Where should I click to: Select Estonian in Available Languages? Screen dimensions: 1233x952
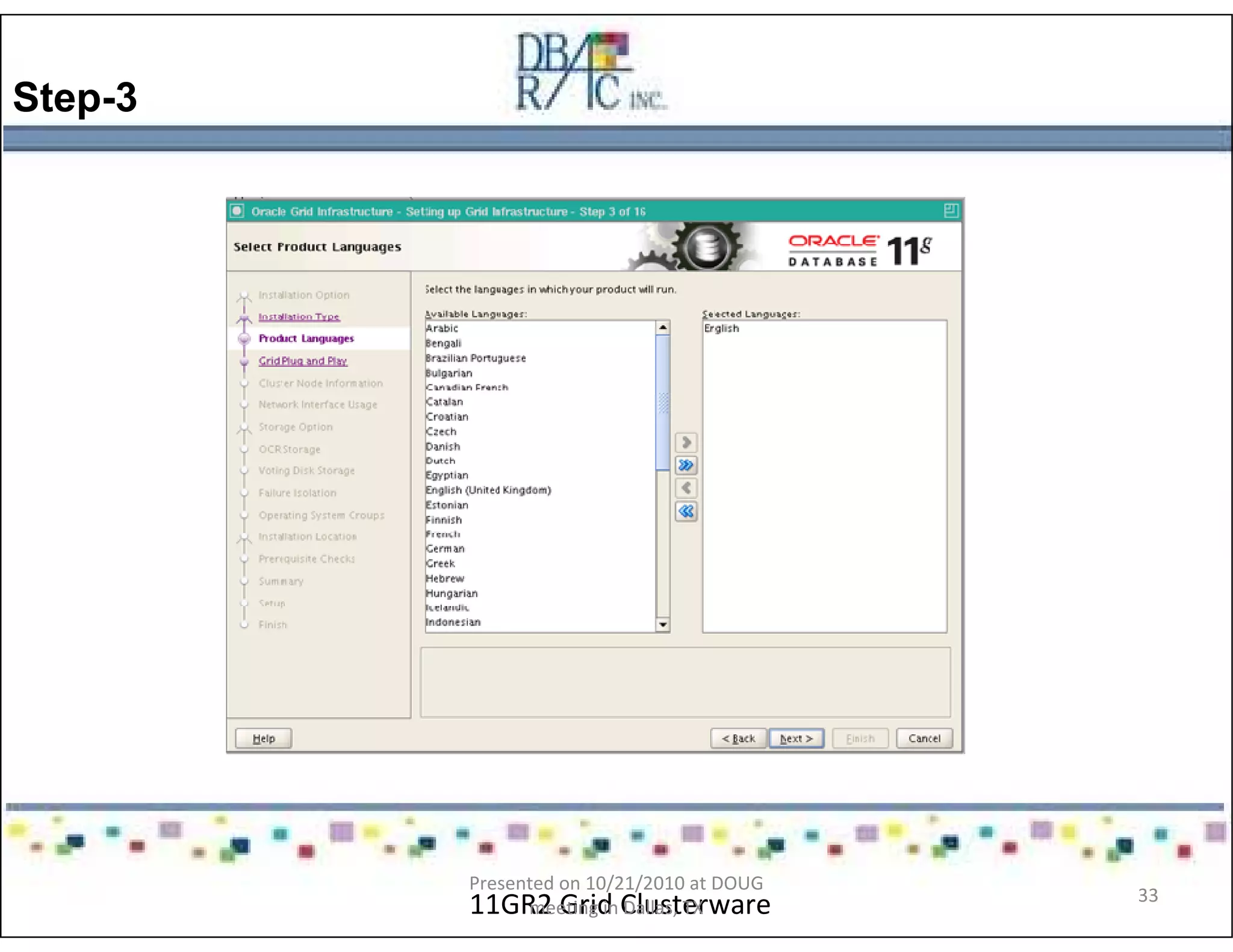pos(540,505)
